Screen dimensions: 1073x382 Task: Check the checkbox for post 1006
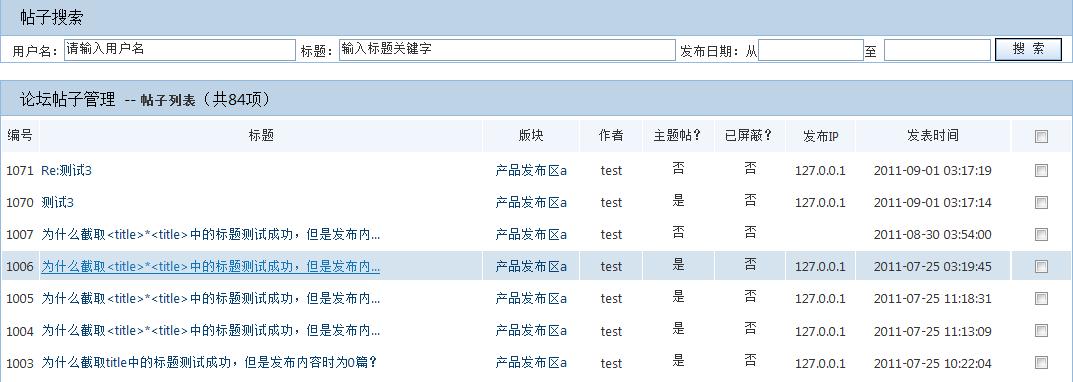point(1042,266)
